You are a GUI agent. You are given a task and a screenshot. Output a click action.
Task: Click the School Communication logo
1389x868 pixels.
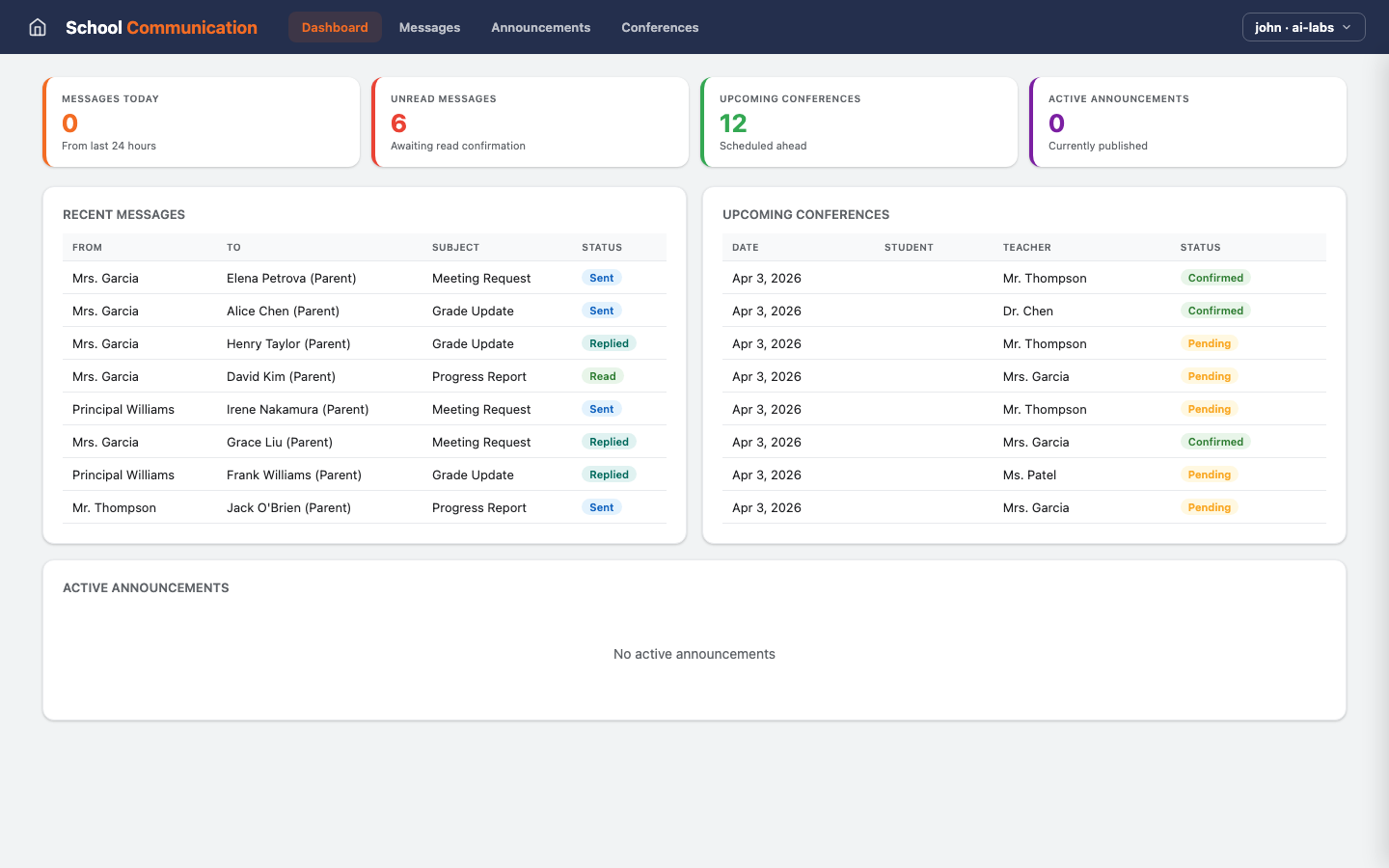pyautogui.click(x=161, y=27)
